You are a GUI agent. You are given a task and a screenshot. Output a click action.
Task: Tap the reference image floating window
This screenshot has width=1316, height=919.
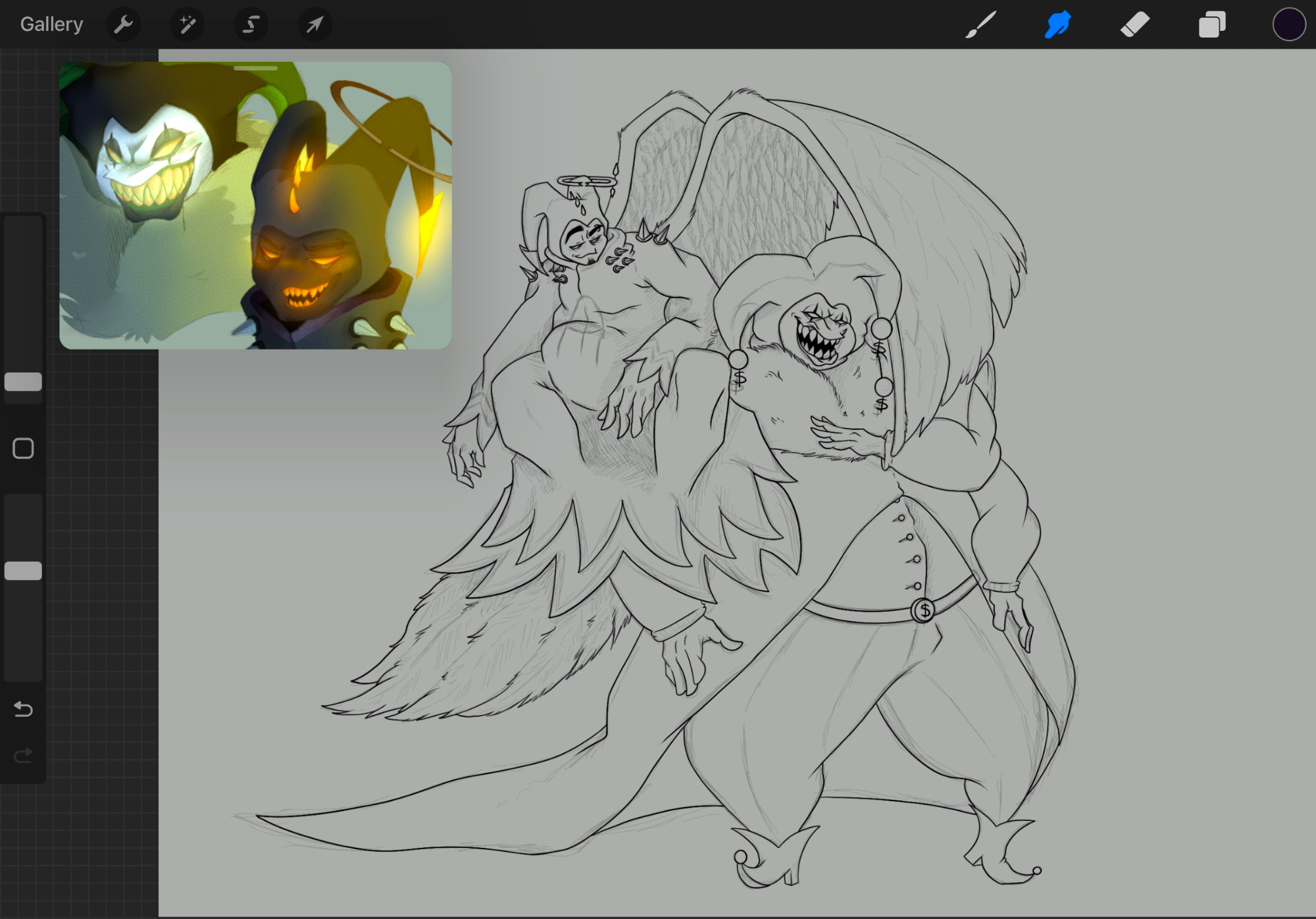[x=255, y=205]
